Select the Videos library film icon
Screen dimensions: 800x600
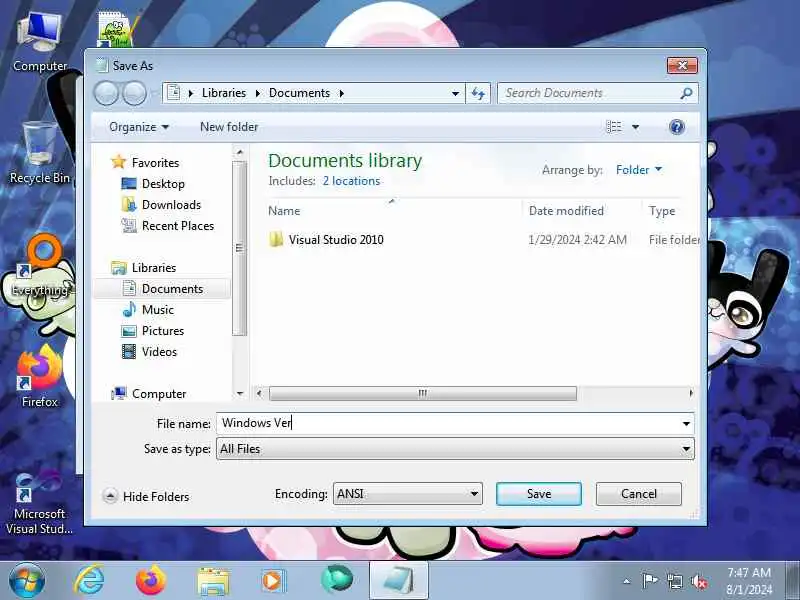(x=129, y=352)
